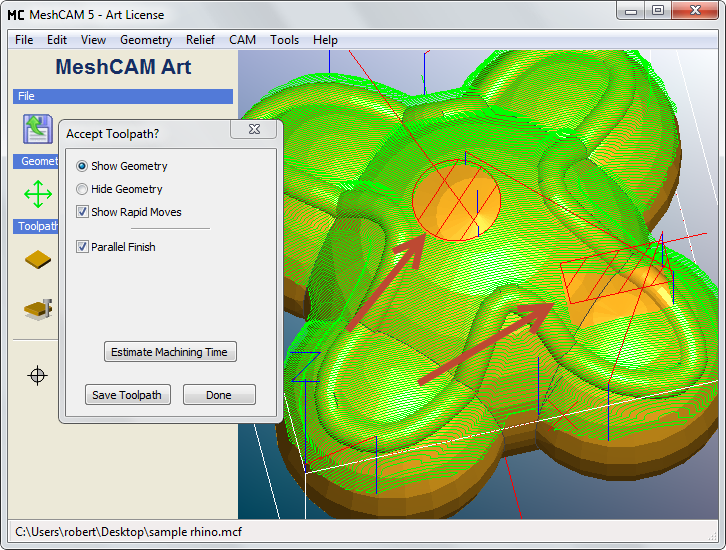Select the Show Geometry radio button
This screenshot has width=726, height=550.
click(x=82, y=166)
